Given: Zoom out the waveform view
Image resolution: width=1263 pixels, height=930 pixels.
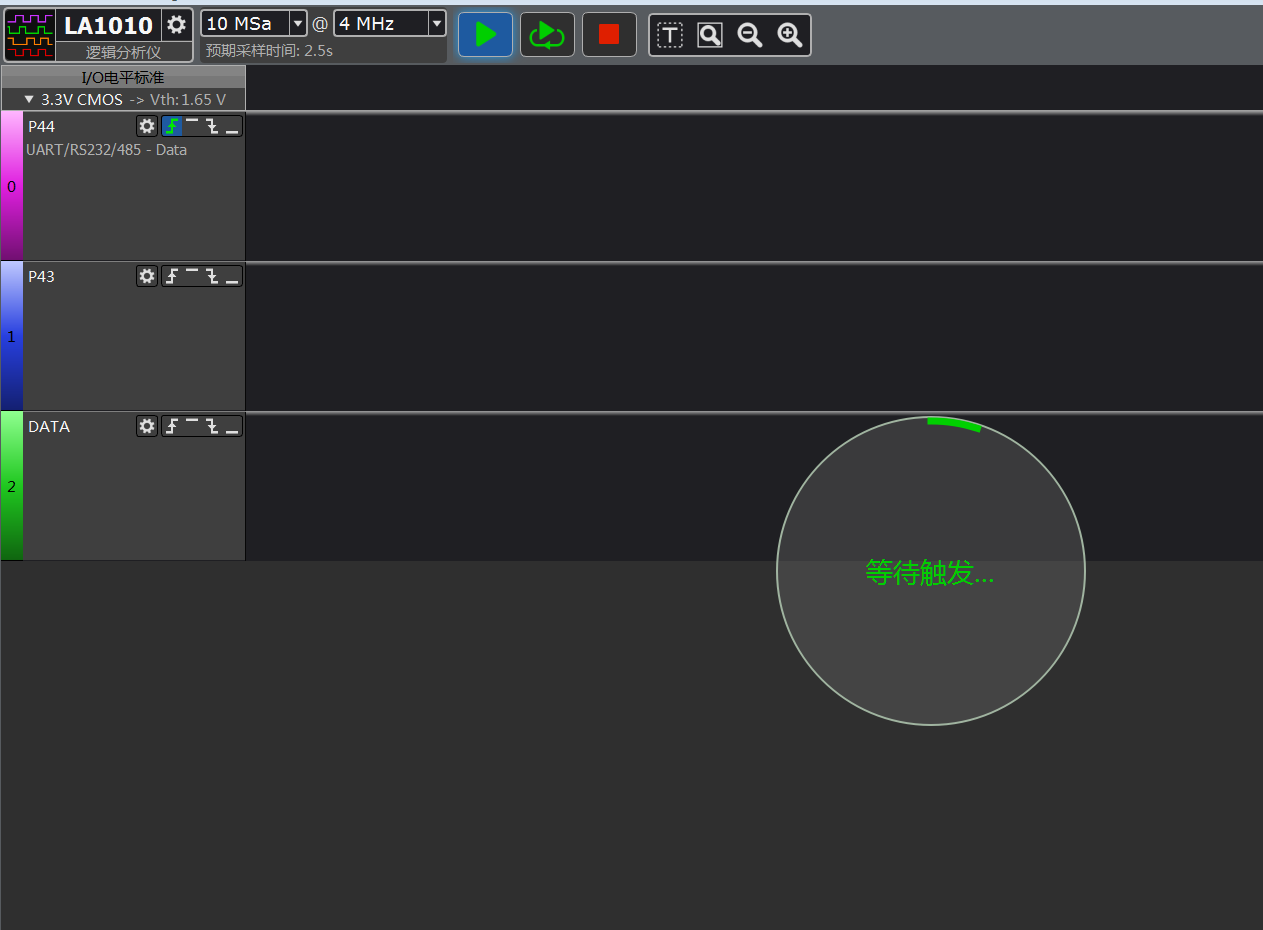Looking at the screenshot, I should point(750,36).
